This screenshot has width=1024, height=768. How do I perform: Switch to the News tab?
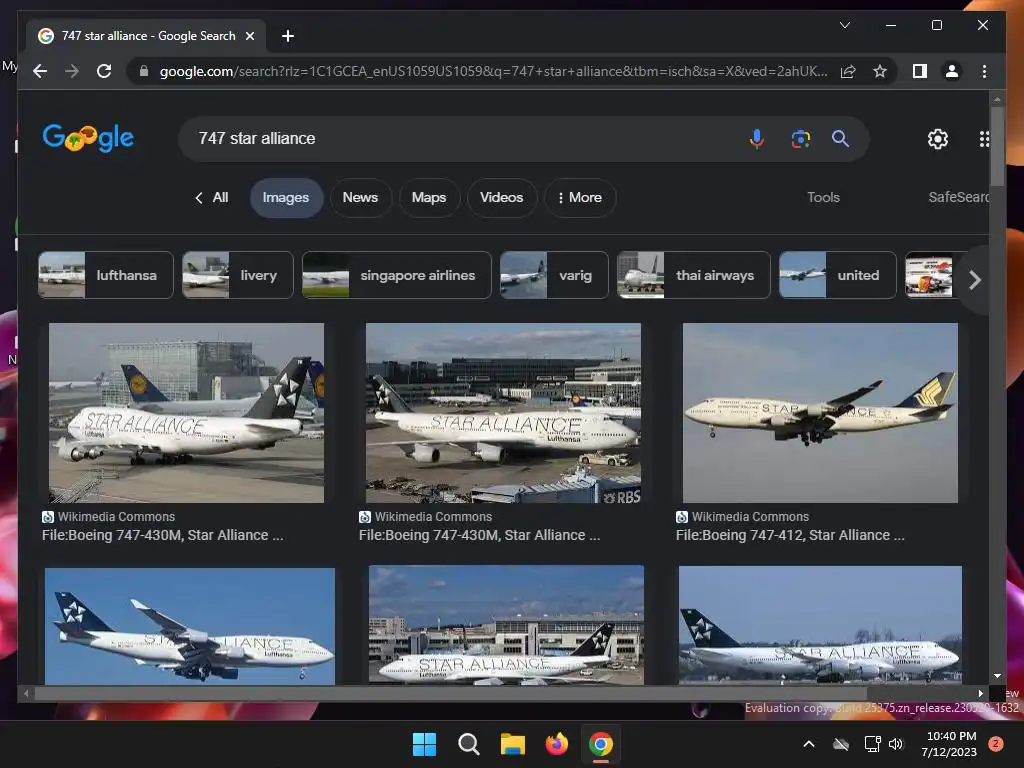coord(360,197)
